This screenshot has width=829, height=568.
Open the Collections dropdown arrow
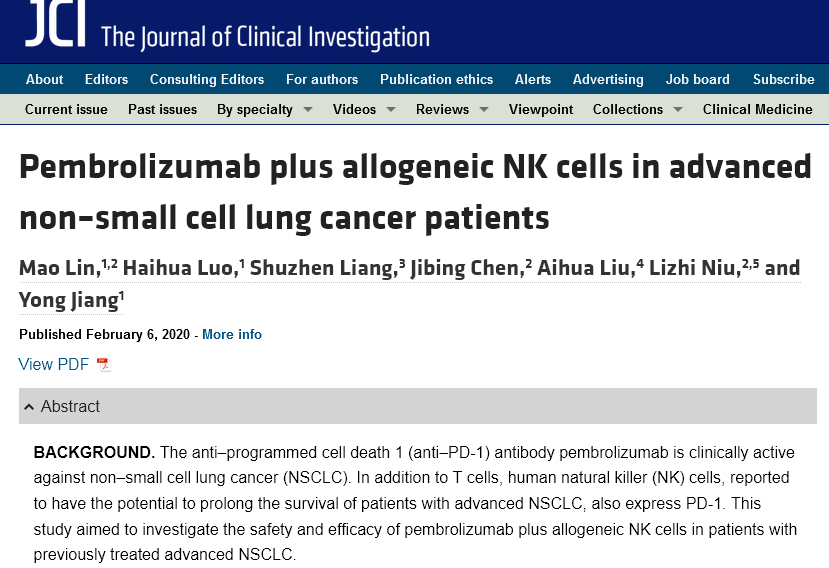[678, 109]
